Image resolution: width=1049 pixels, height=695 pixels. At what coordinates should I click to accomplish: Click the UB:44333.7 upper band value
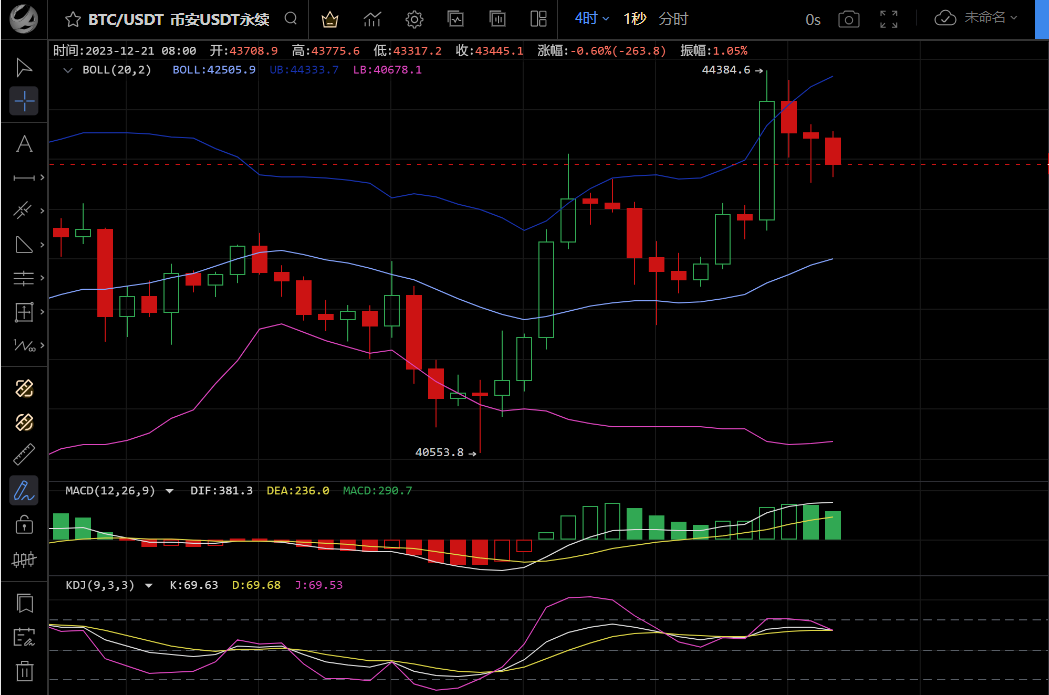[x=304, y=70]
